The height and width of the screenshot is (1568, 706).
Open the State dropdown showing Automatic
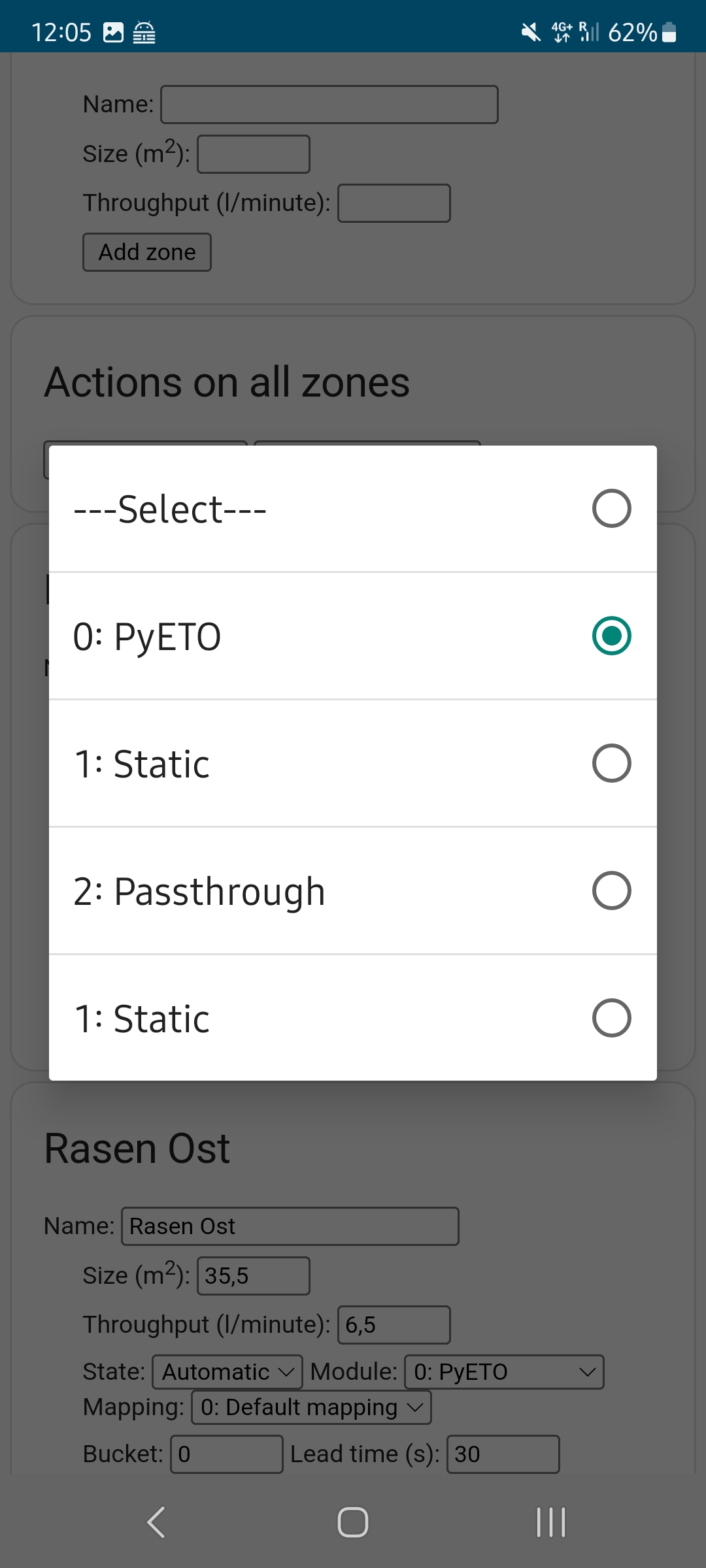227,1371
